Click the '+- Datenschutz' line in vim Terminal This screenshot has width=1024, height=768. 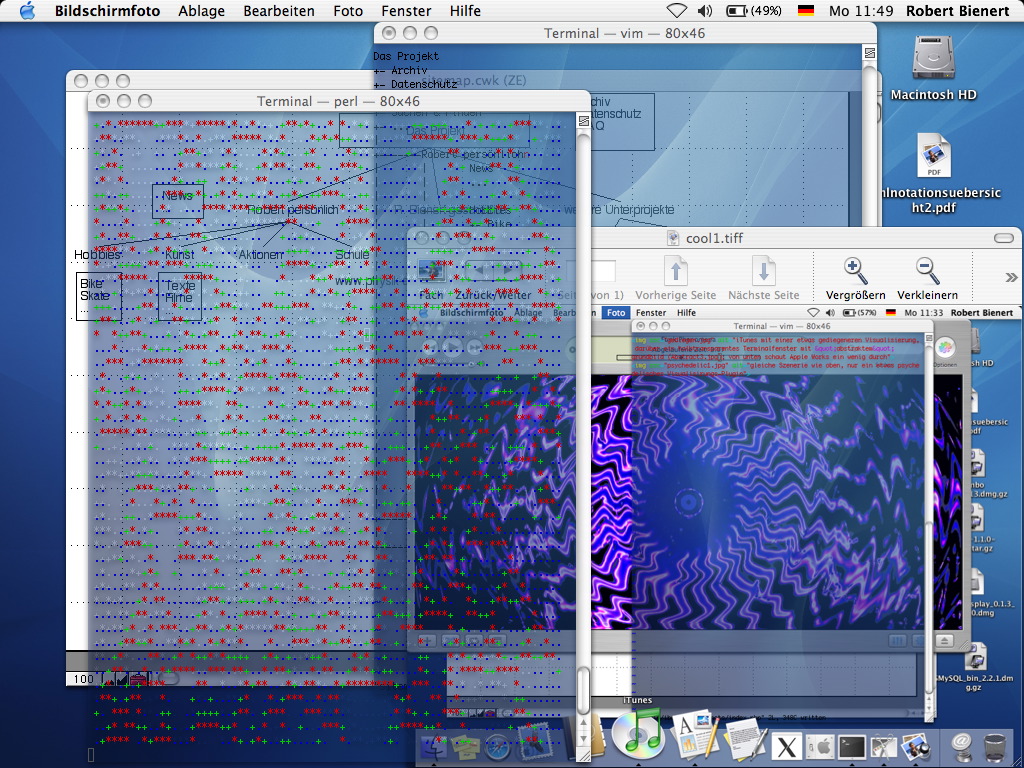415,84
